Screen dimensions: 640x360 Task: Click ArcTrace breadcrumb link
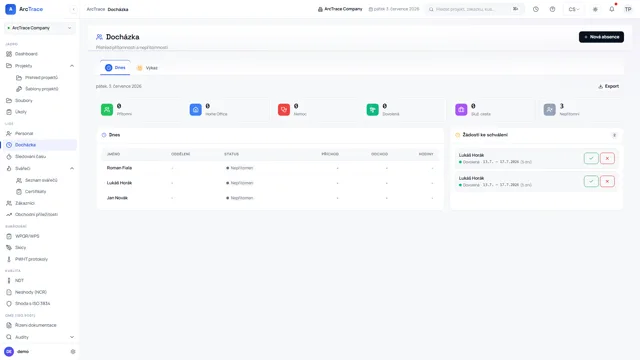coord(96,9)
